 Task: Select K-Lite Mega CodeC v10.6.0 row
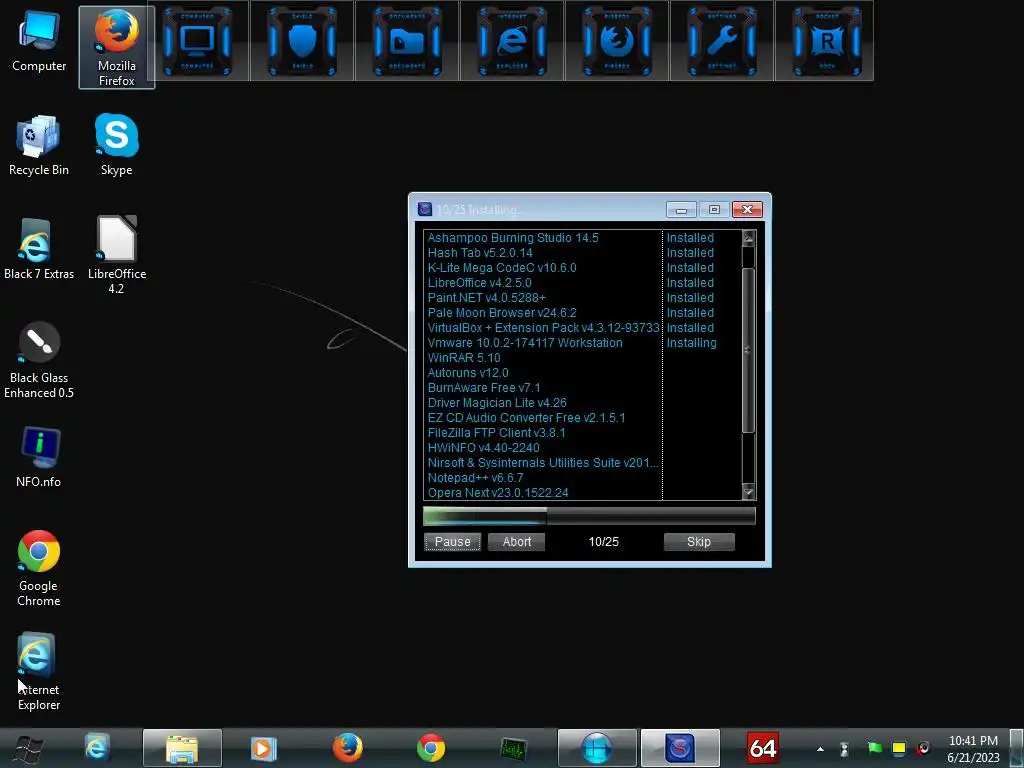click(502, 268)
